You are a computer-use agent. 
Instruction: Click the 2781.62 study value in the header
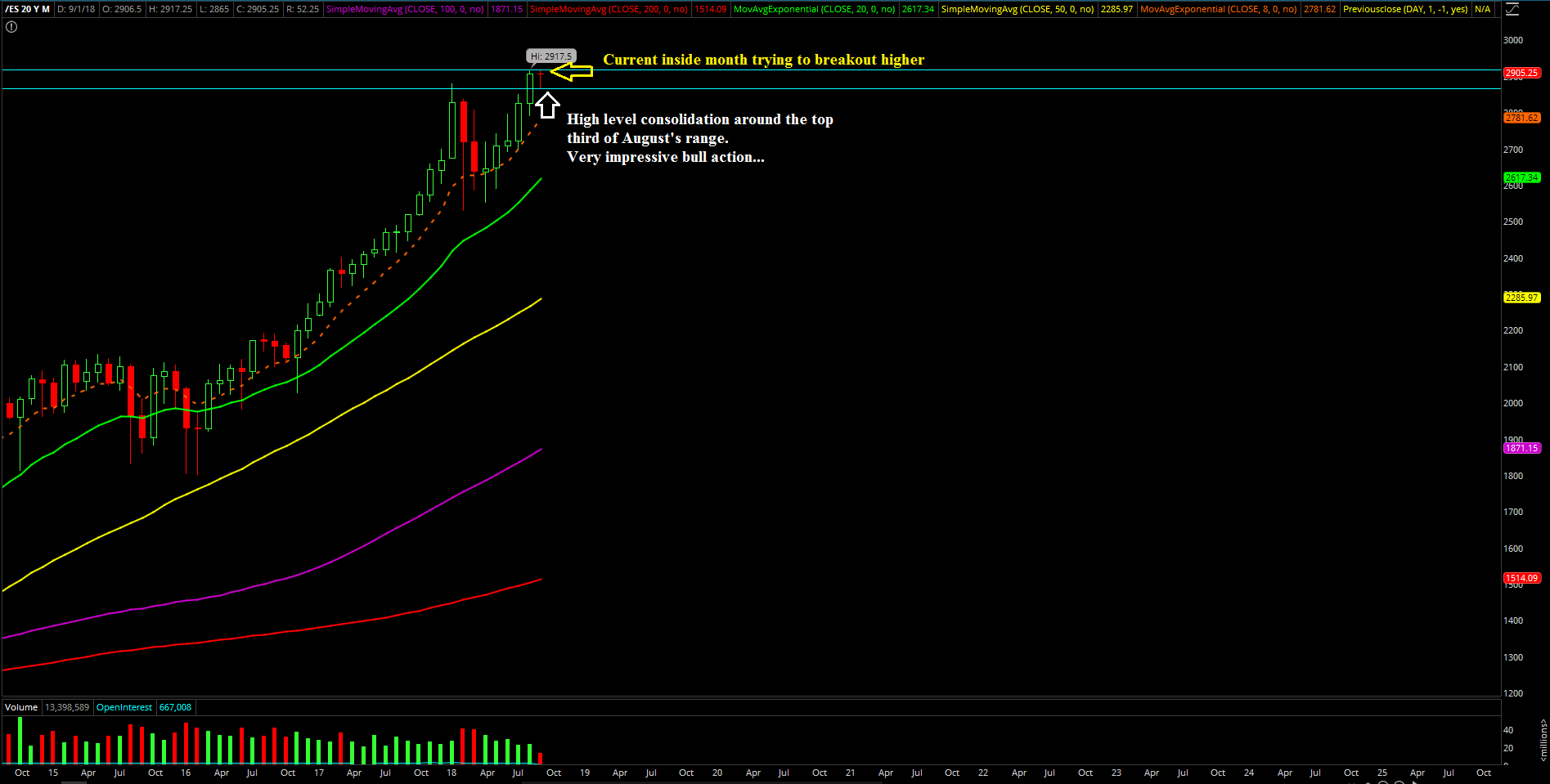(1319, 9)
